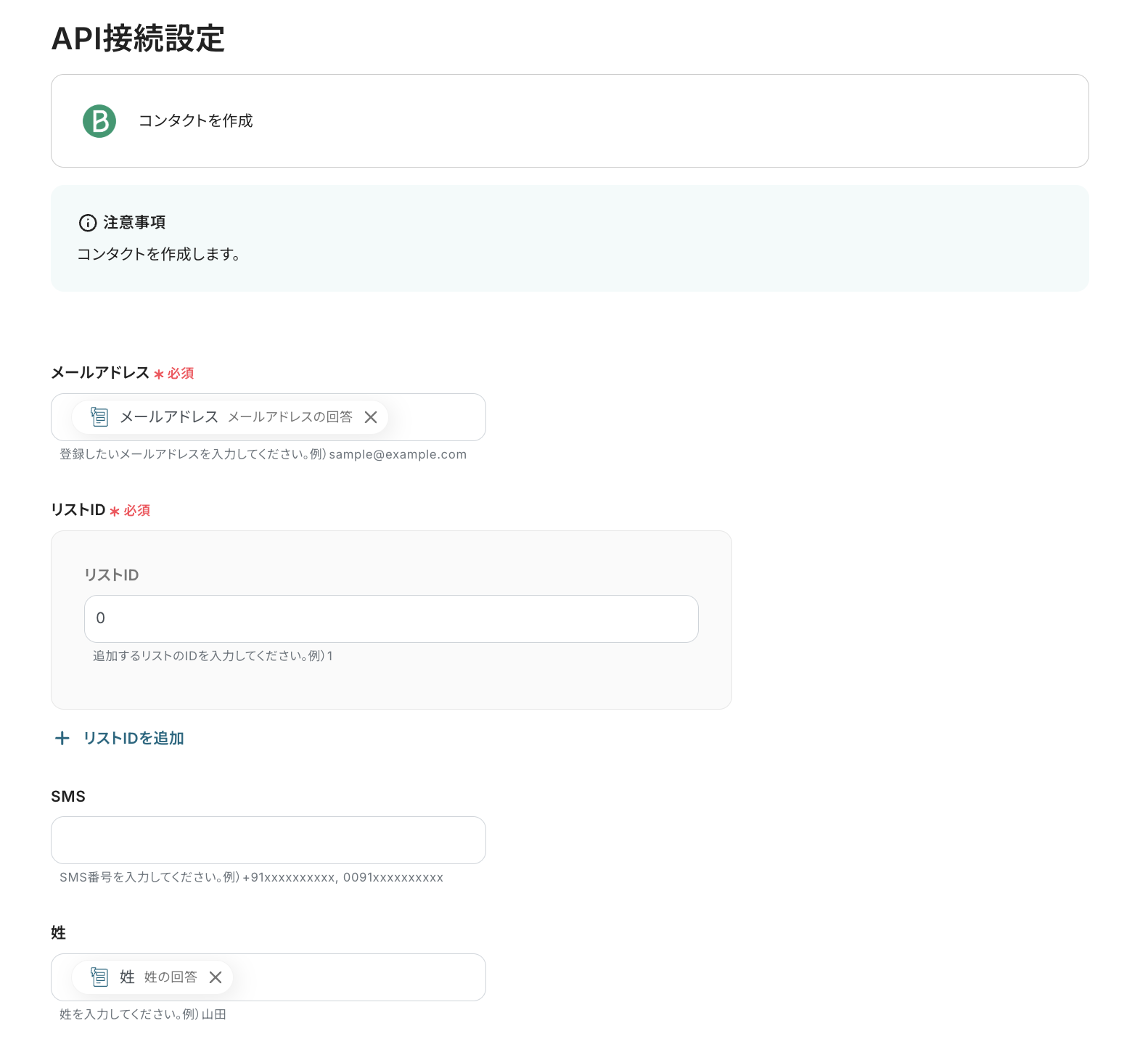
Task: Click the form icon in メールアドレス chip
Action: 99,416
